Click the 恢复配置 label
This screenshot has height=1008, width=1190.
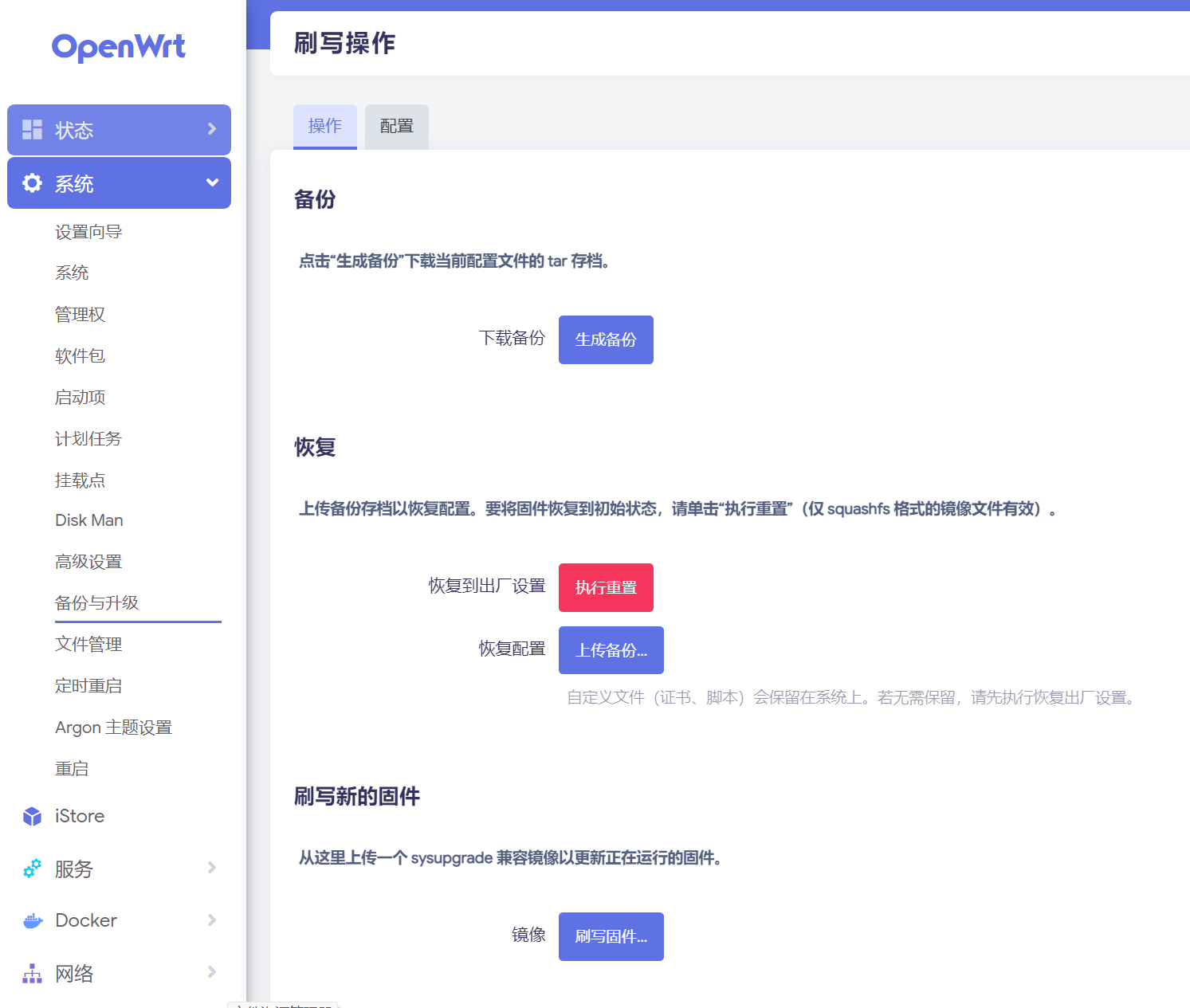(x=512, y=649)
